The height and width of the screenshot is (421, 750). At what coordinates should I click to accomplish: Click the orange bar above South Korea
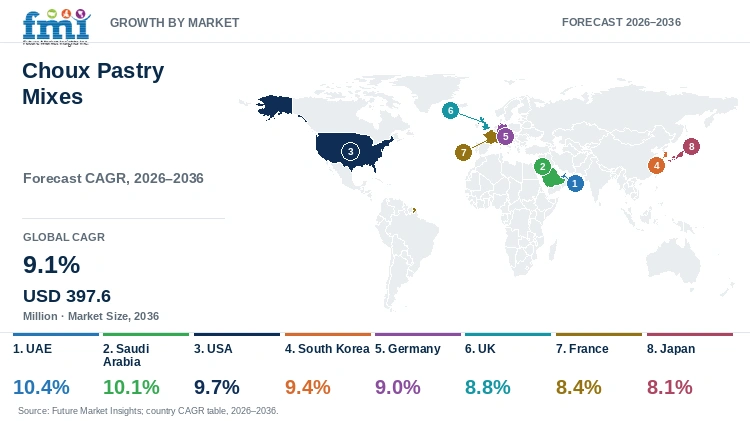click(328, 334)
